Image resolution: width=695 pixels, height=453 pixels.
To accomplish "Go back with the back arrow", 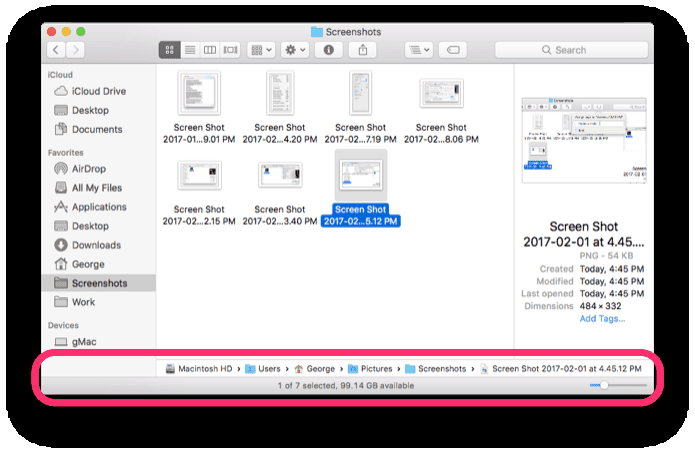I will pyautogui.click(x=56, y=50).
